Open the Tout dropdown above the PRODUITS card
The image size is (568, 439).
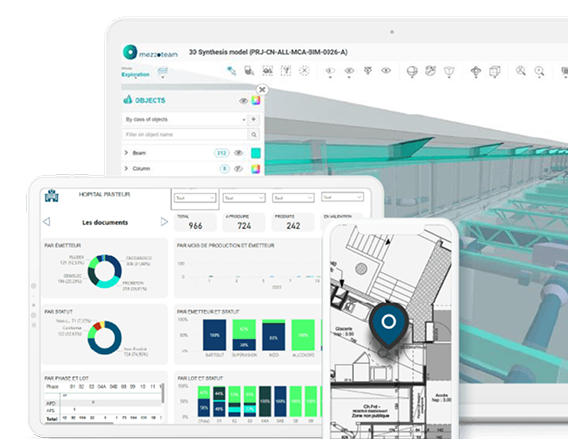coord(293,198)
